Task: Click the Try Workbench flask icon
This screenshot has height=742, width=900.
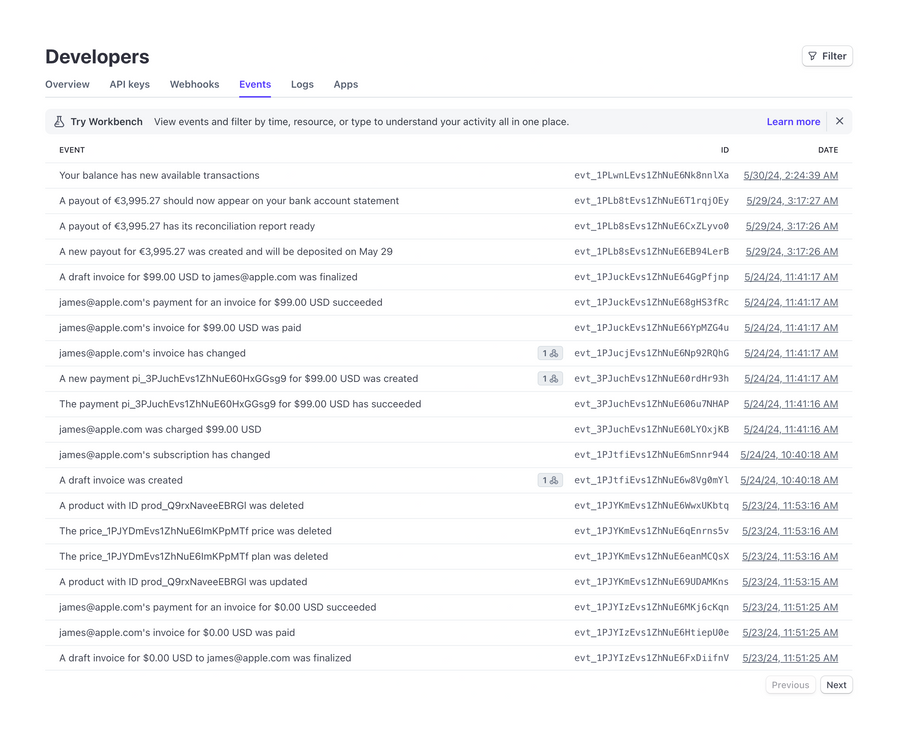Action: tap(59, 121)
